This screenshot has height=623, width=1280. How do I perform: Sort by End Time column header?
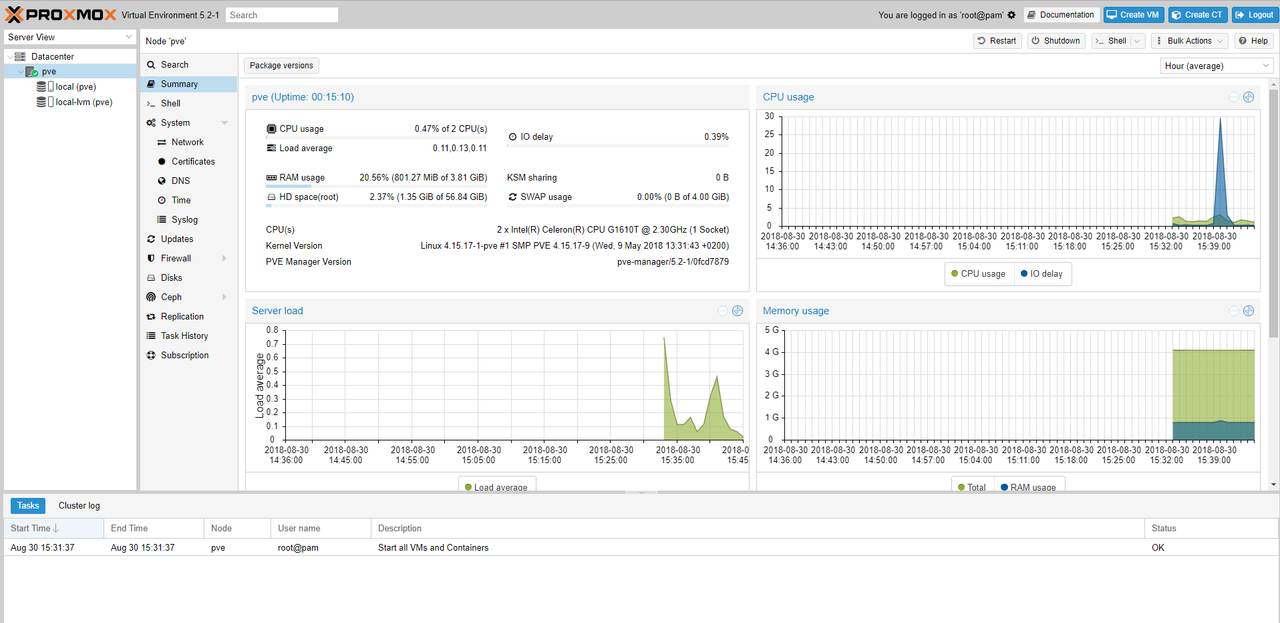[x=153, y=528]
